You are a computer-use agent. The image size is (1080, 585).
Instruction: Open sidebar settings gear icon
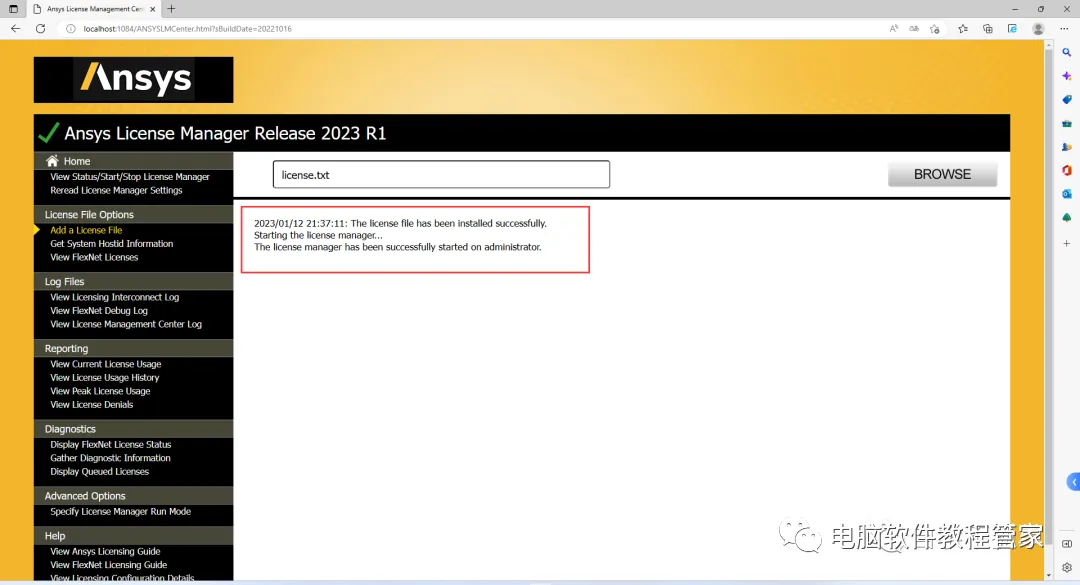[x=1067, y=568]
